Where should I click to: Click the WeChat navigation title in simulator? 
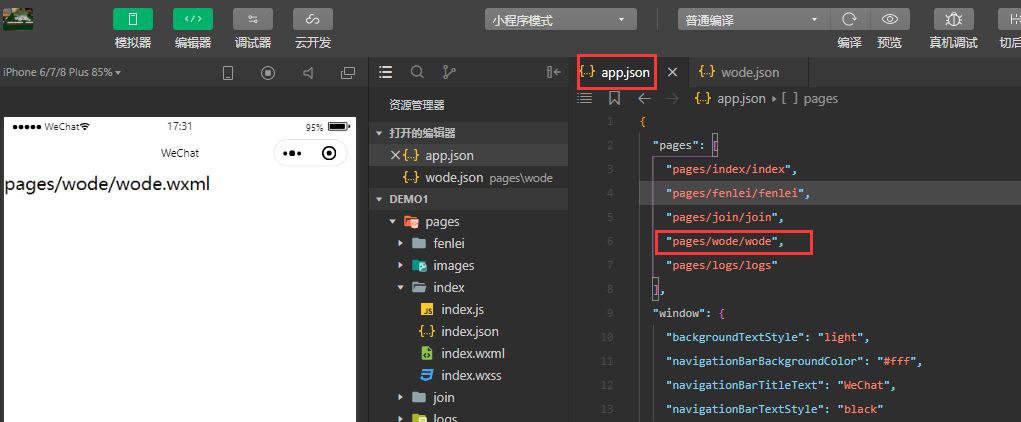point(180,153)
